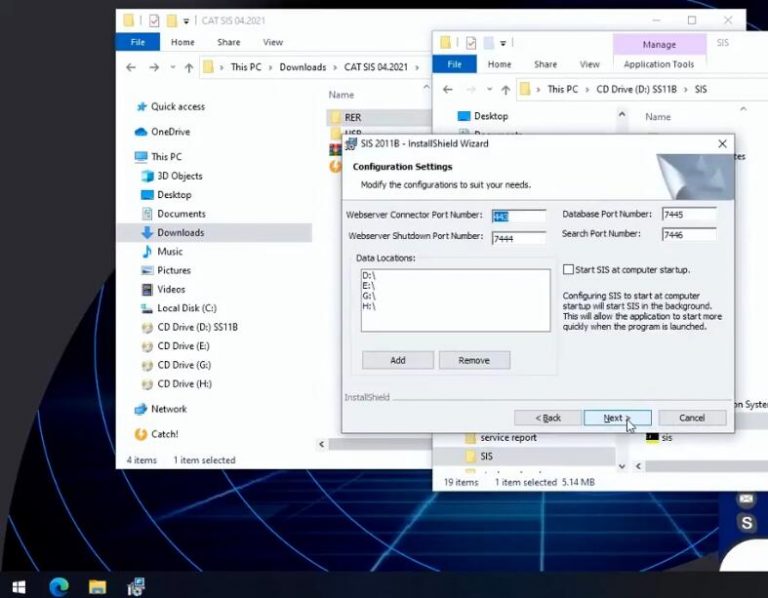Click the back arrow in CAT SIS window
The height and width of the screenshot is (598, 768).
tap(131, 67)
